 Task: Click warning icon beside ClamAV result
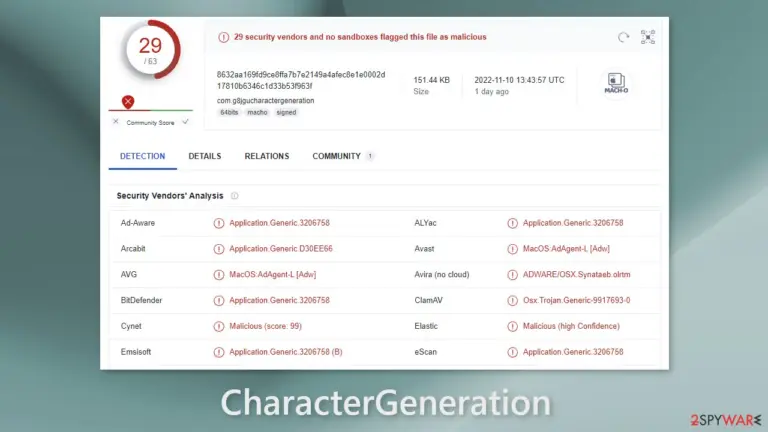(x=512, y=300)
